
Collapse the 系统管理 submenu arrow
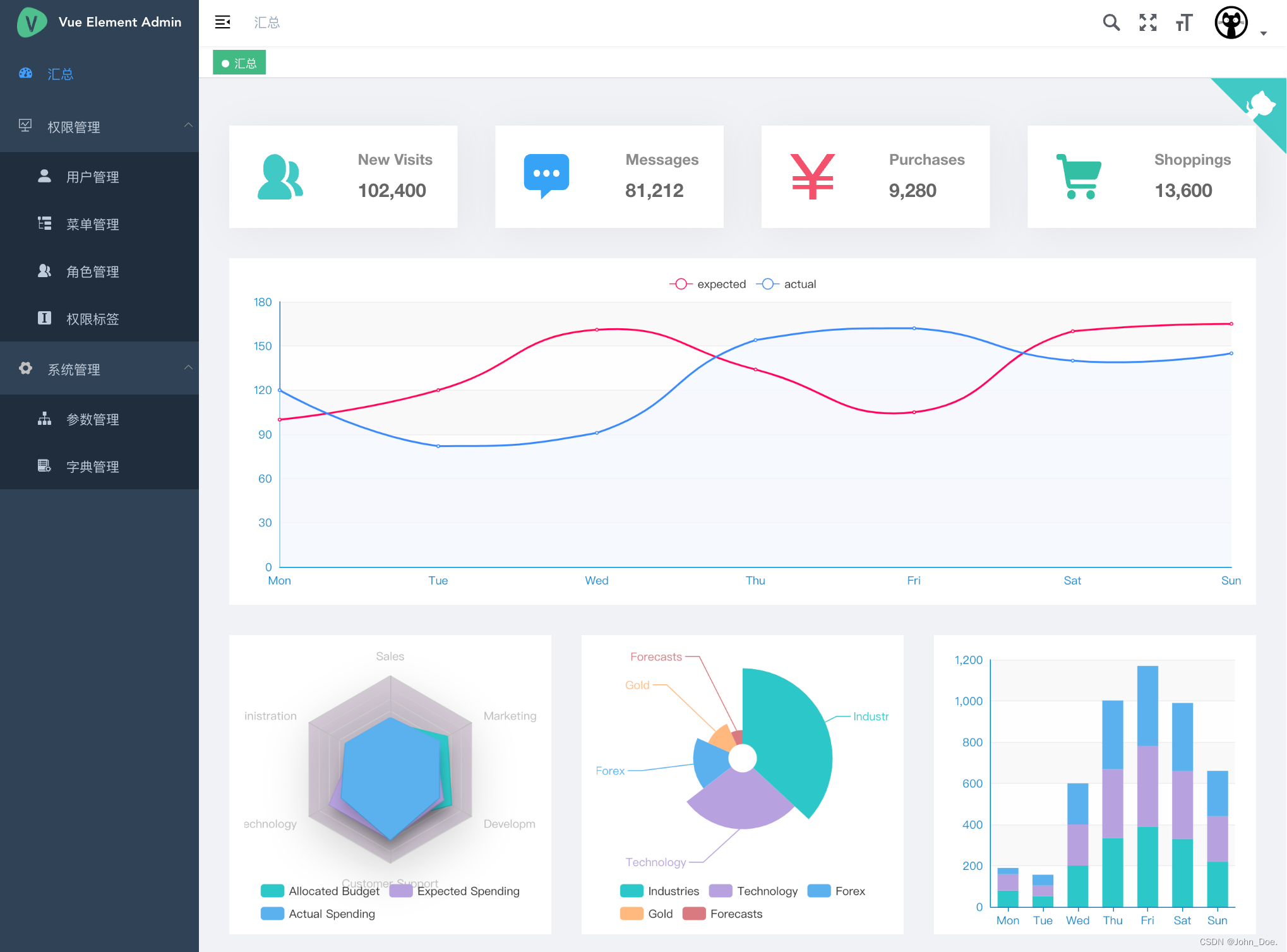pyautogui.click(x=188, y=367)
